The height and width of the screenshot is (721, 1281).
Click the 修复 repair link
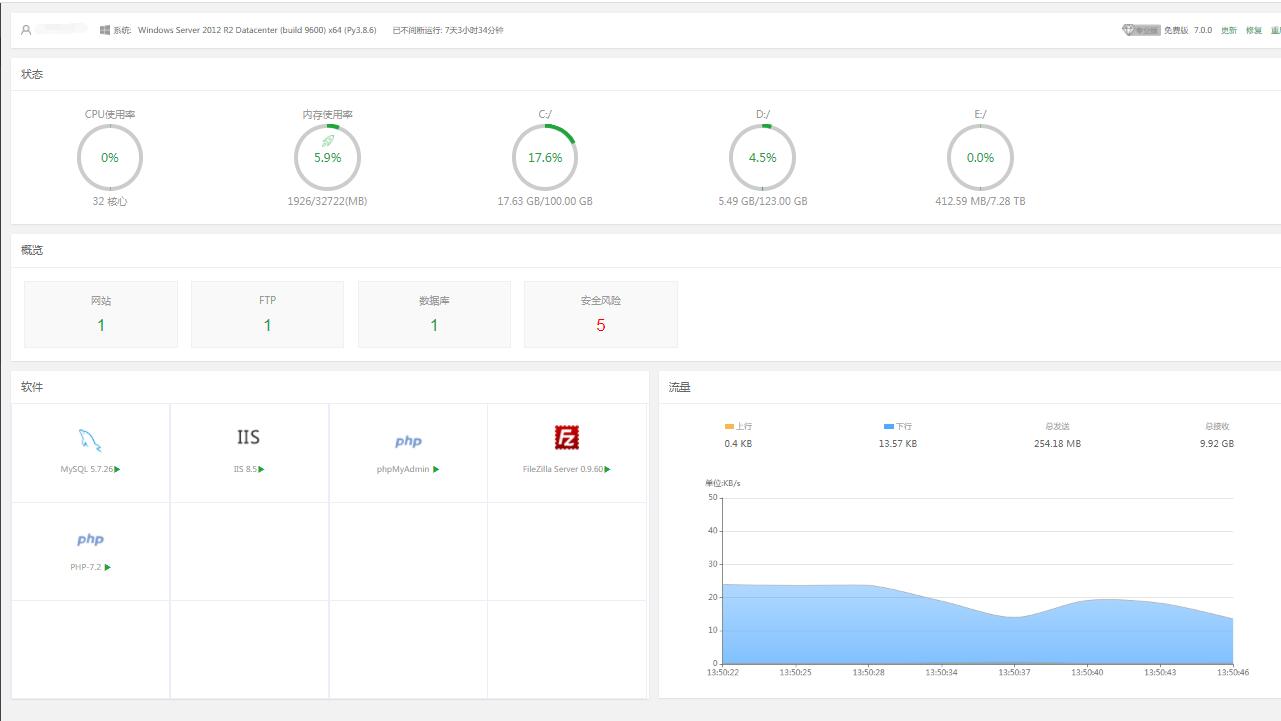pyautogui.click(x=1254, y=30)
